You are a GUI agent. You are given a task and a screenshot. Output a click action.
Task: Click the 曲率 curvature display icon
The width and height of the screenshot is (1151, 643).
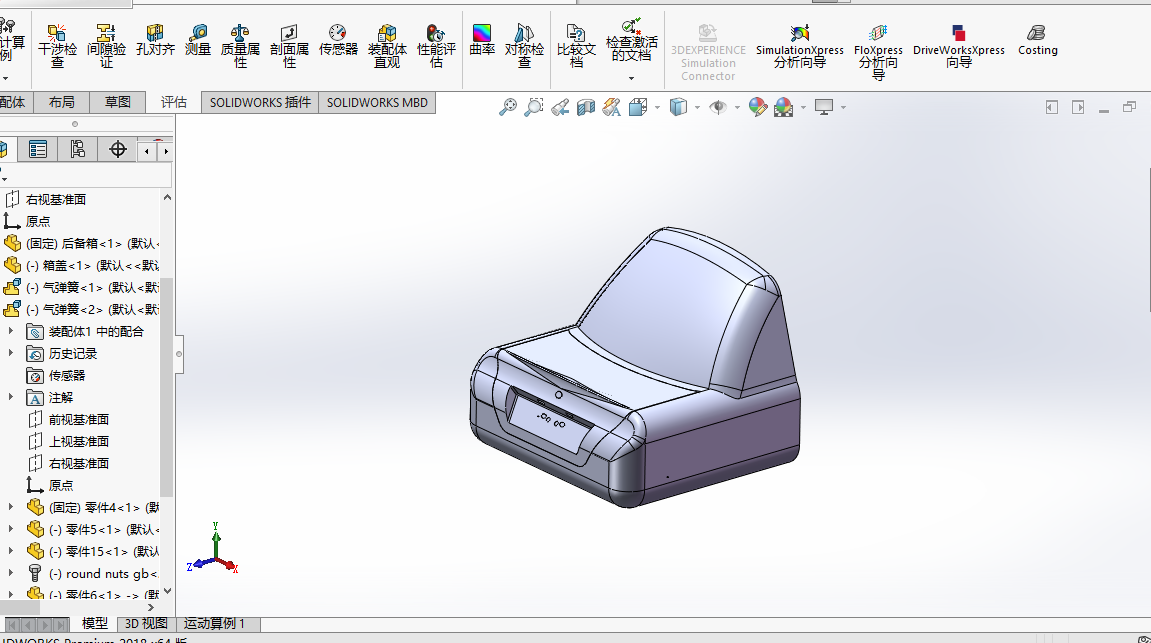coord(482,40)
